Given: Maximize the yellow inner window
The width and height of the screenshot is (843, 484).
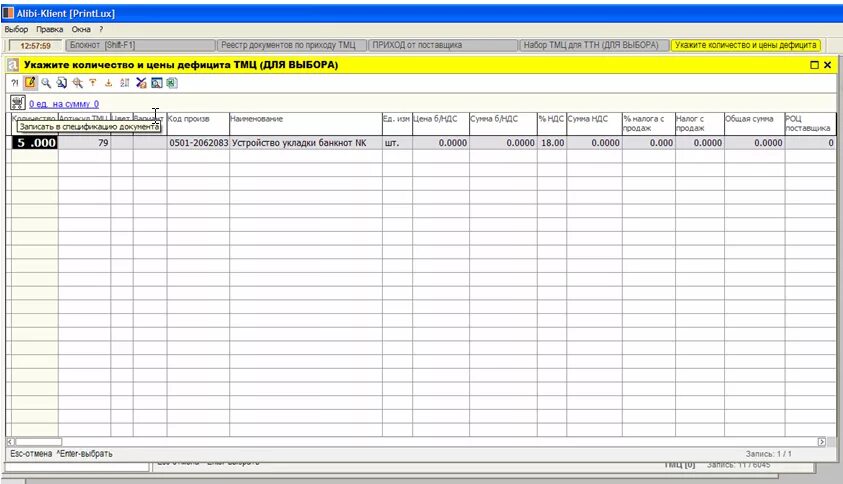Looking at the screenshot, I should (814, 65).
